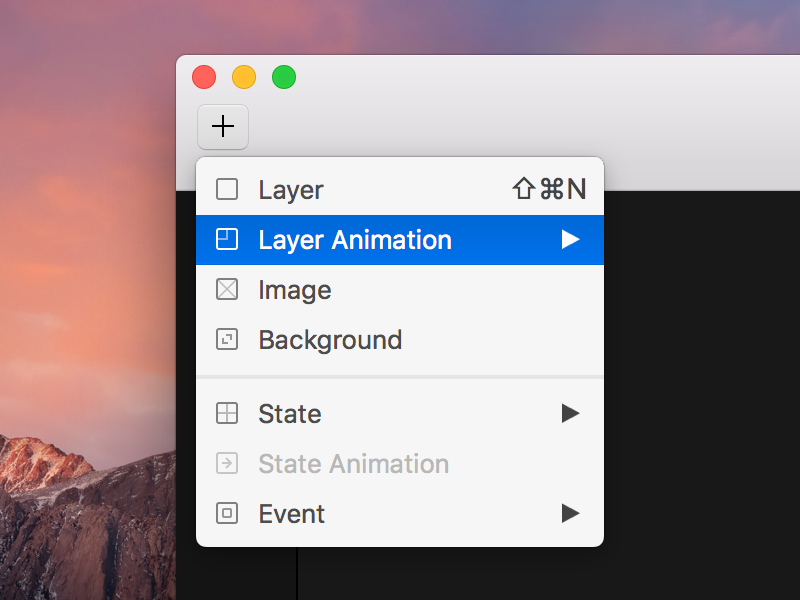Screen dimensions: 800x600
Task: Choose "Image" from the menu
Action: [x=295, y=290]
